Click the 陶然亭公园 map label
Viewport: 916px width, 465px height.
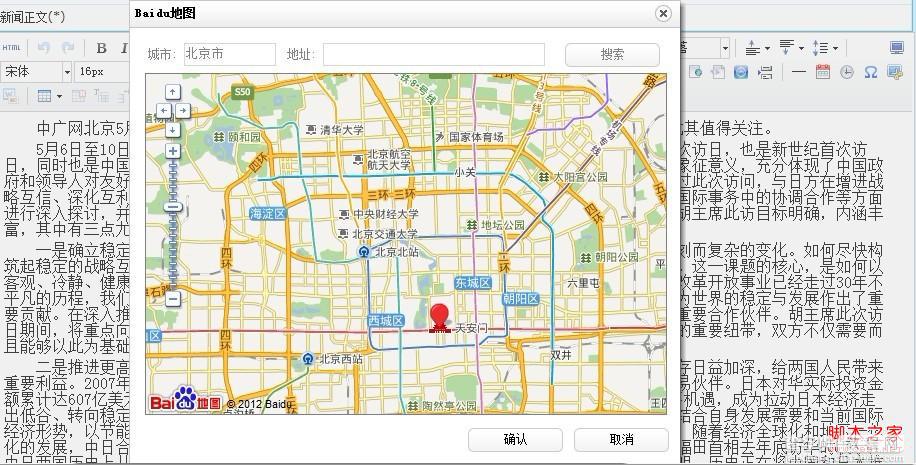tap(450, 405)
